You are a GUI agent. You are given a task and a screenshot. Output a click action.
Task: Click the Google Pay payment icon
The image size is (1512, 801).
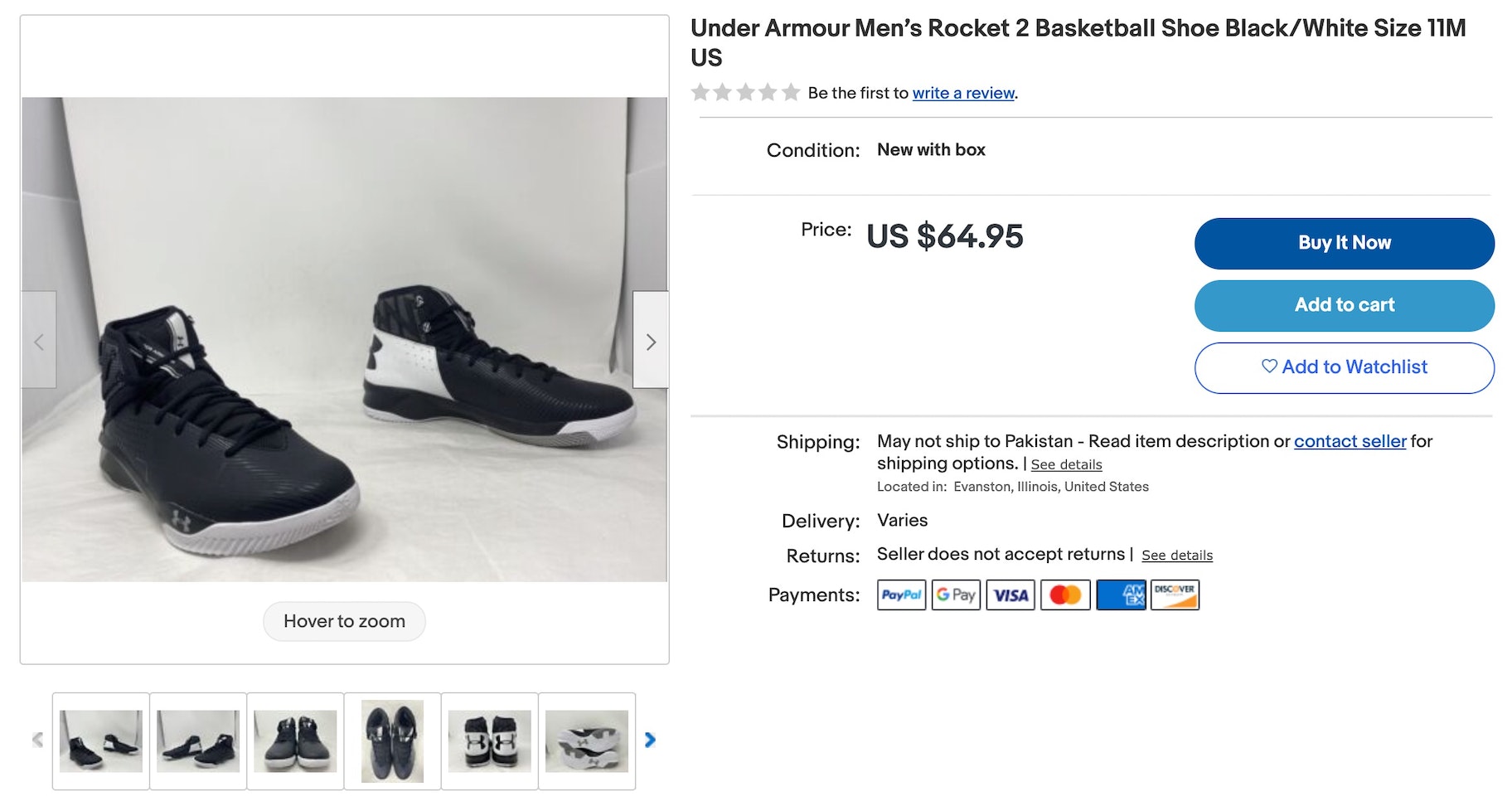(956, 595)
